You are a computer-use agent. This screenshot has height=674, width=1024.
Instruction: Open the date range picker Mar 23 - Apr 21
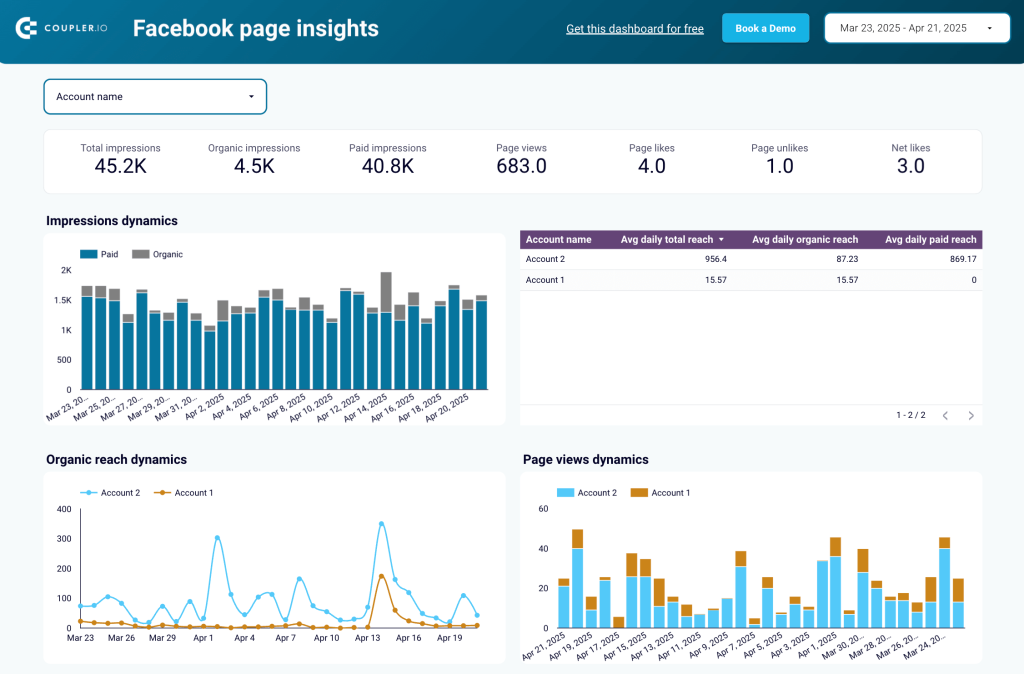[917, 28]
